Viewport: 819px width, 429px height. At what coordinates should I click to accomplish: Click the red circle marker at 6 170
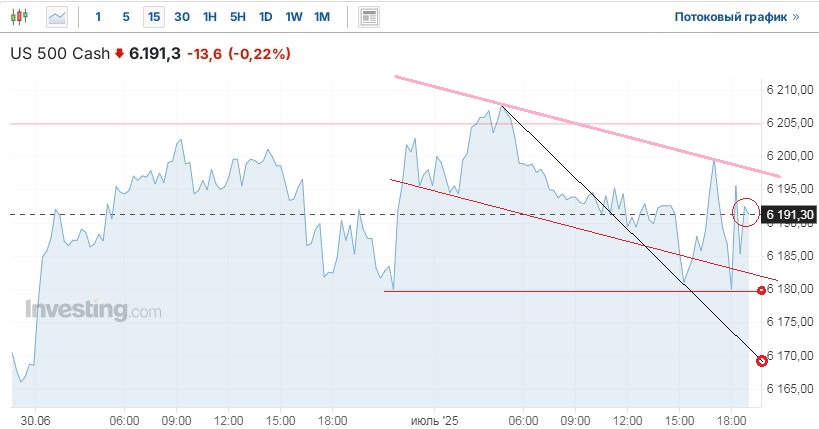click(762, 360)
